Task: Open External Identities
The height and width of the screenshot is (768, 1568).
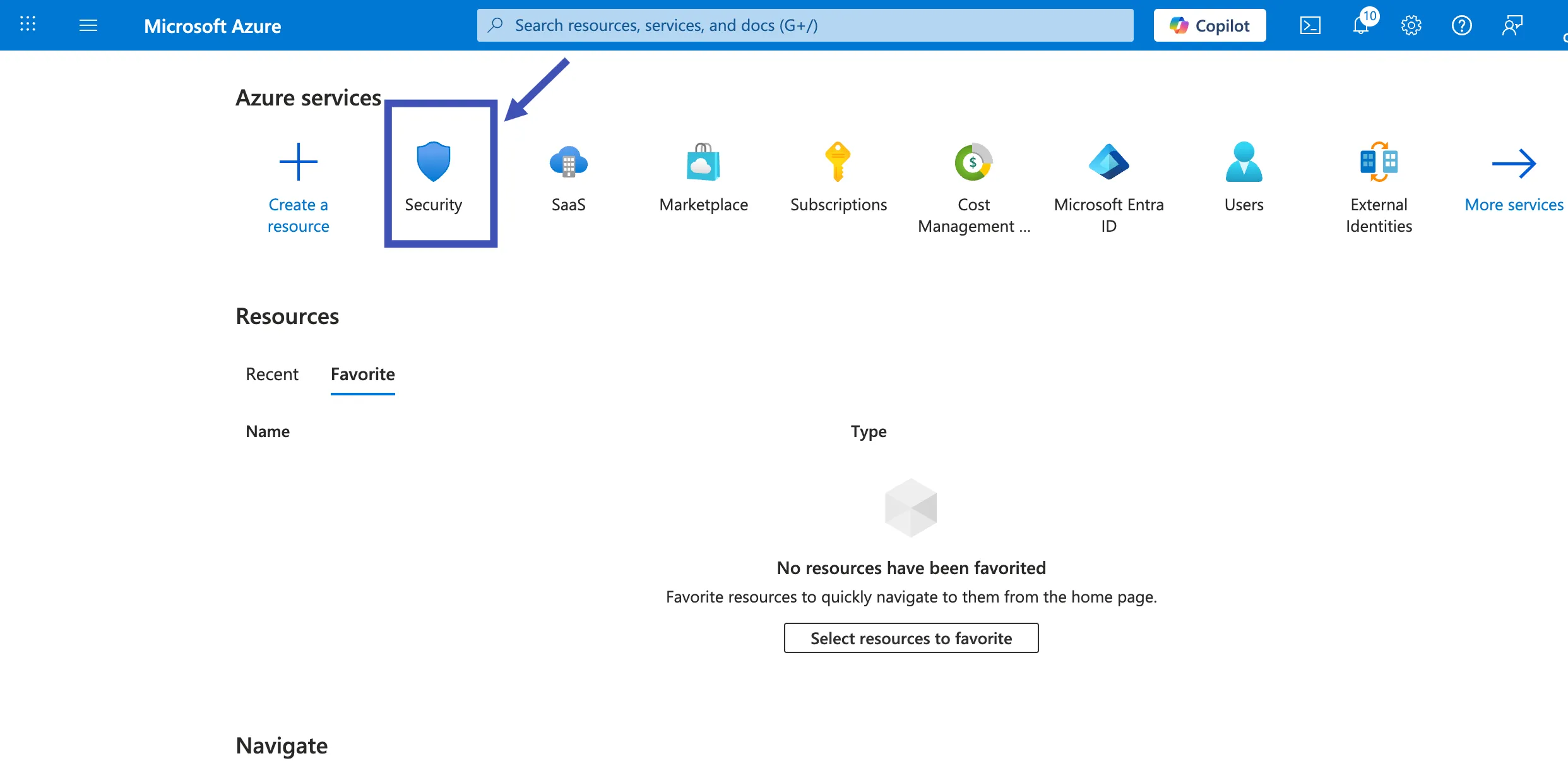Action: [x=1379, y=188]
